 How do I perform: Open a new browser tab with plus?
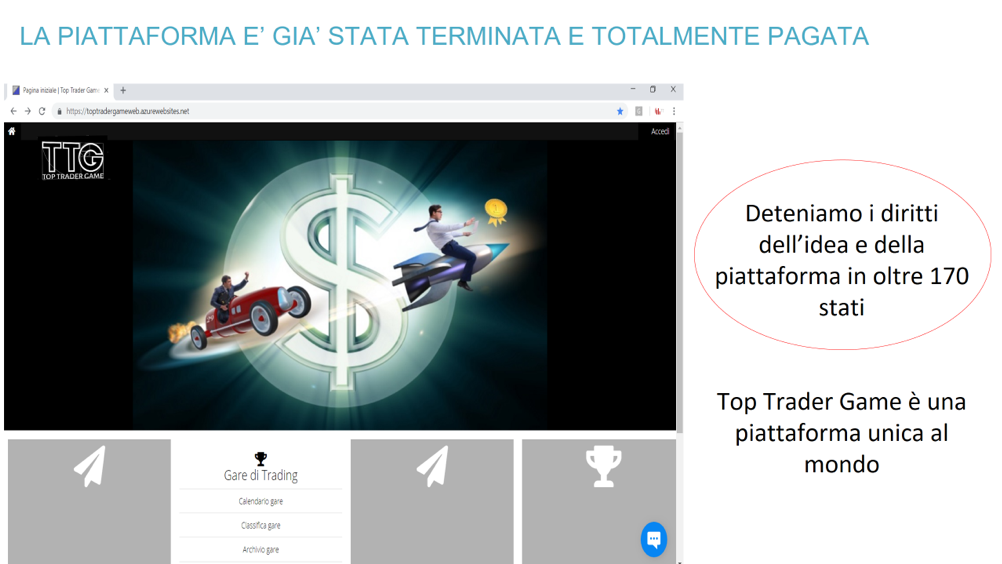[x=123, y=90]
